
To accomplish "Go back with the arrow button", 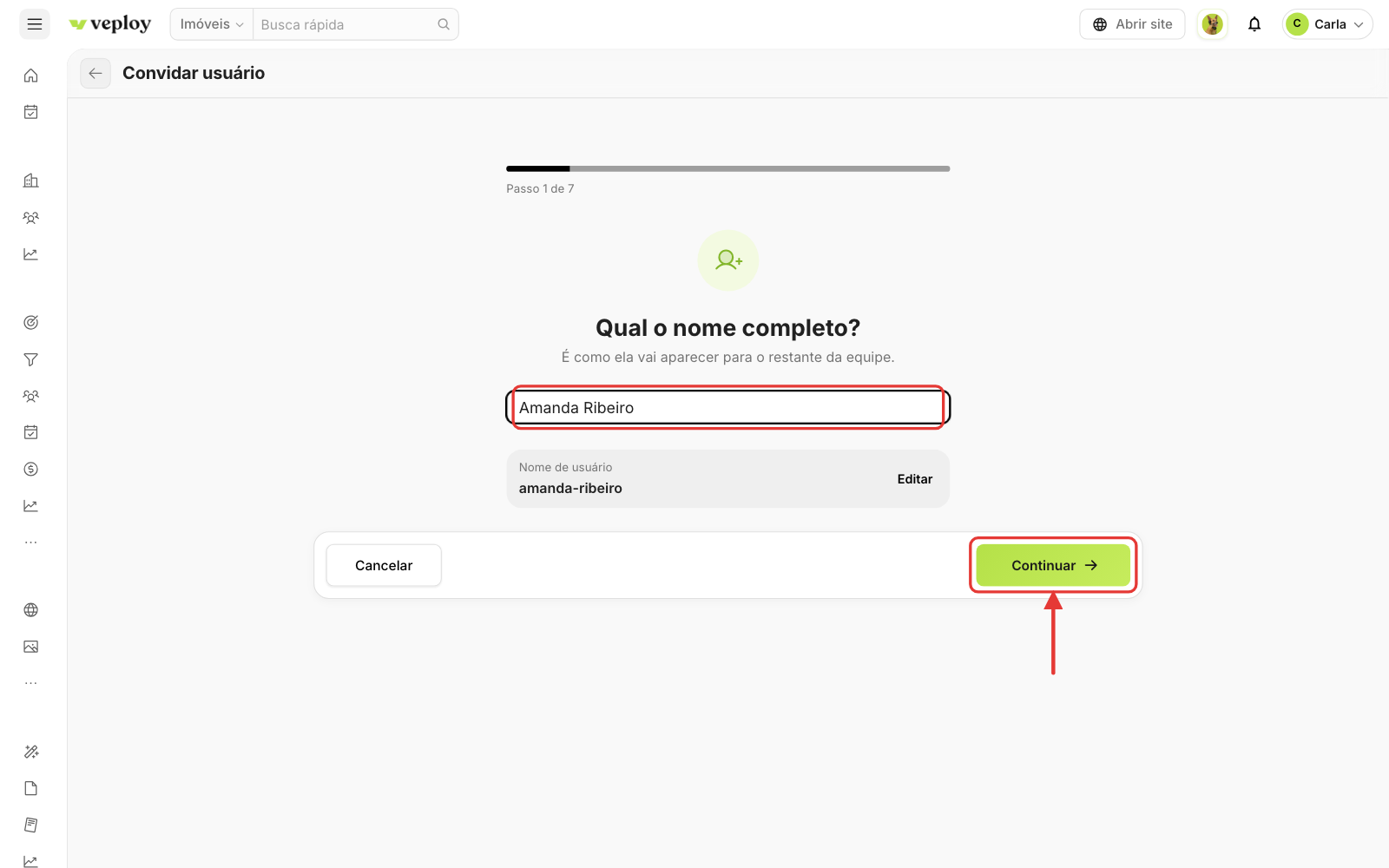I will tap(95, 74).
